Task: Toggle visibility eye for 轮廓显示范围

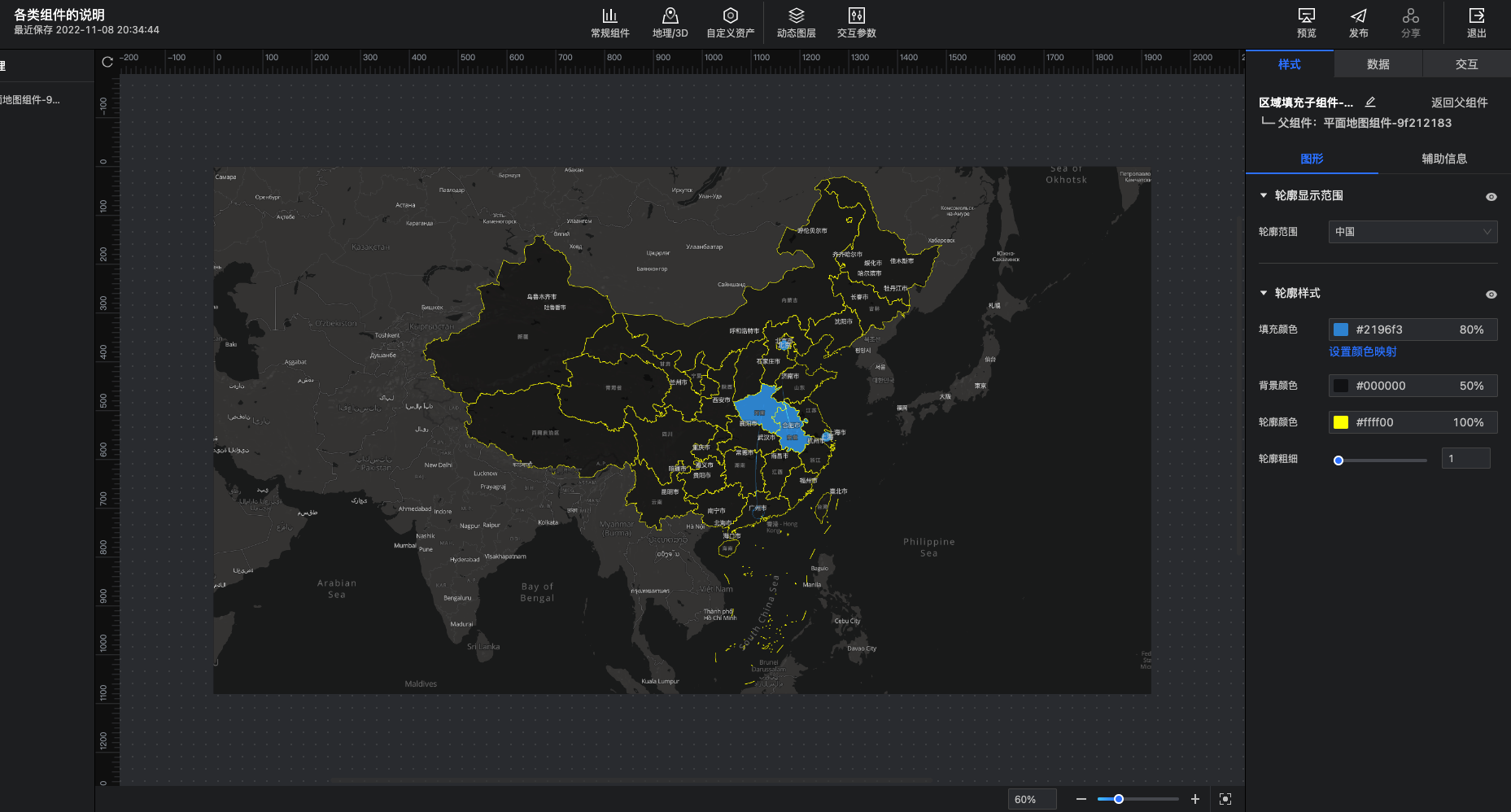Action: coord(1491,197)
